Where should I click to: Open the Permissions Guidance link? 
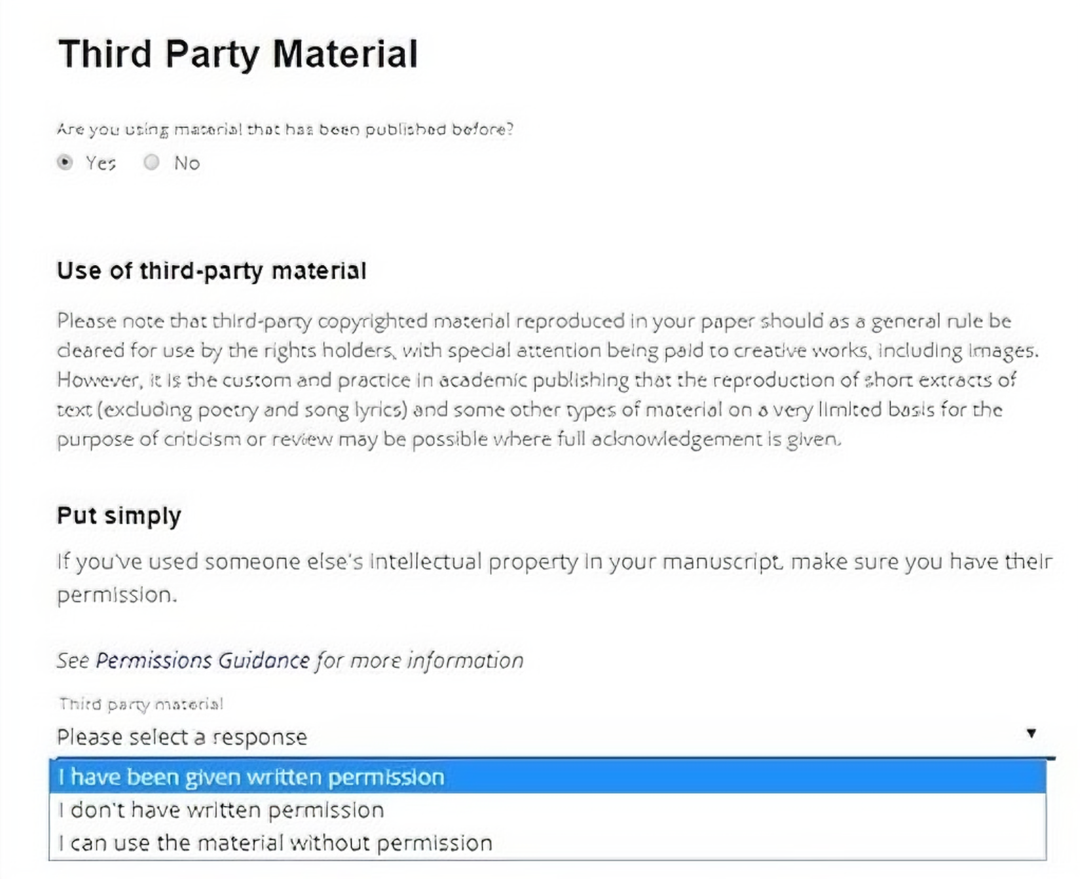point(202,661)
